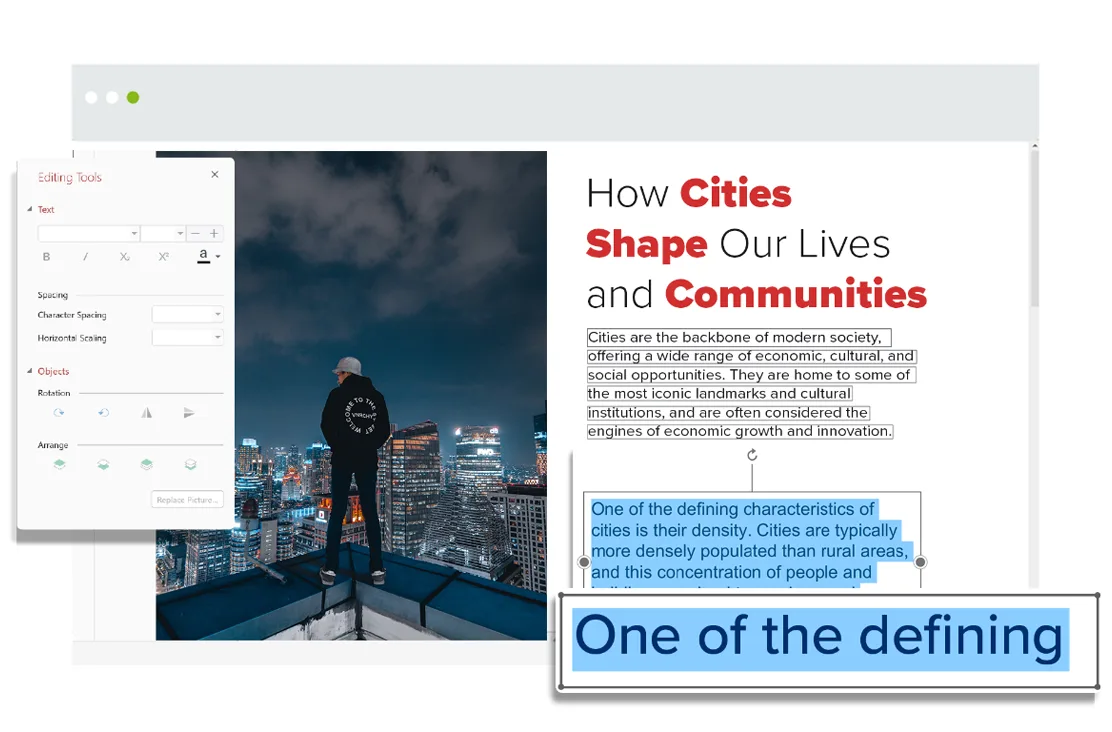Click the last Arrange layer icon
This screenshot has width=1112, height=732.
(191, 464)
